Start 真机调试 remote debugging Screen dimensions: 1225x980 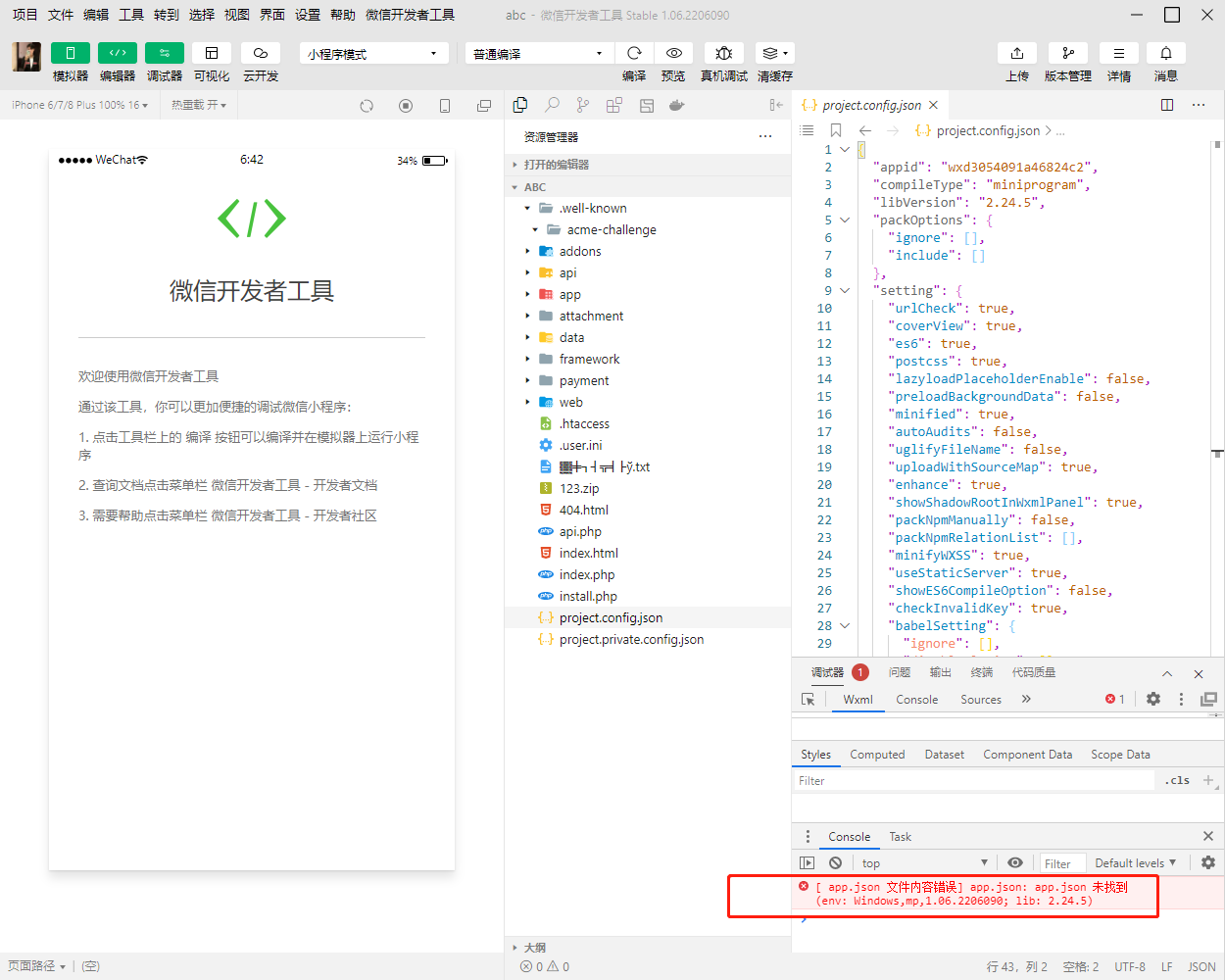click(x=724, y=53)
